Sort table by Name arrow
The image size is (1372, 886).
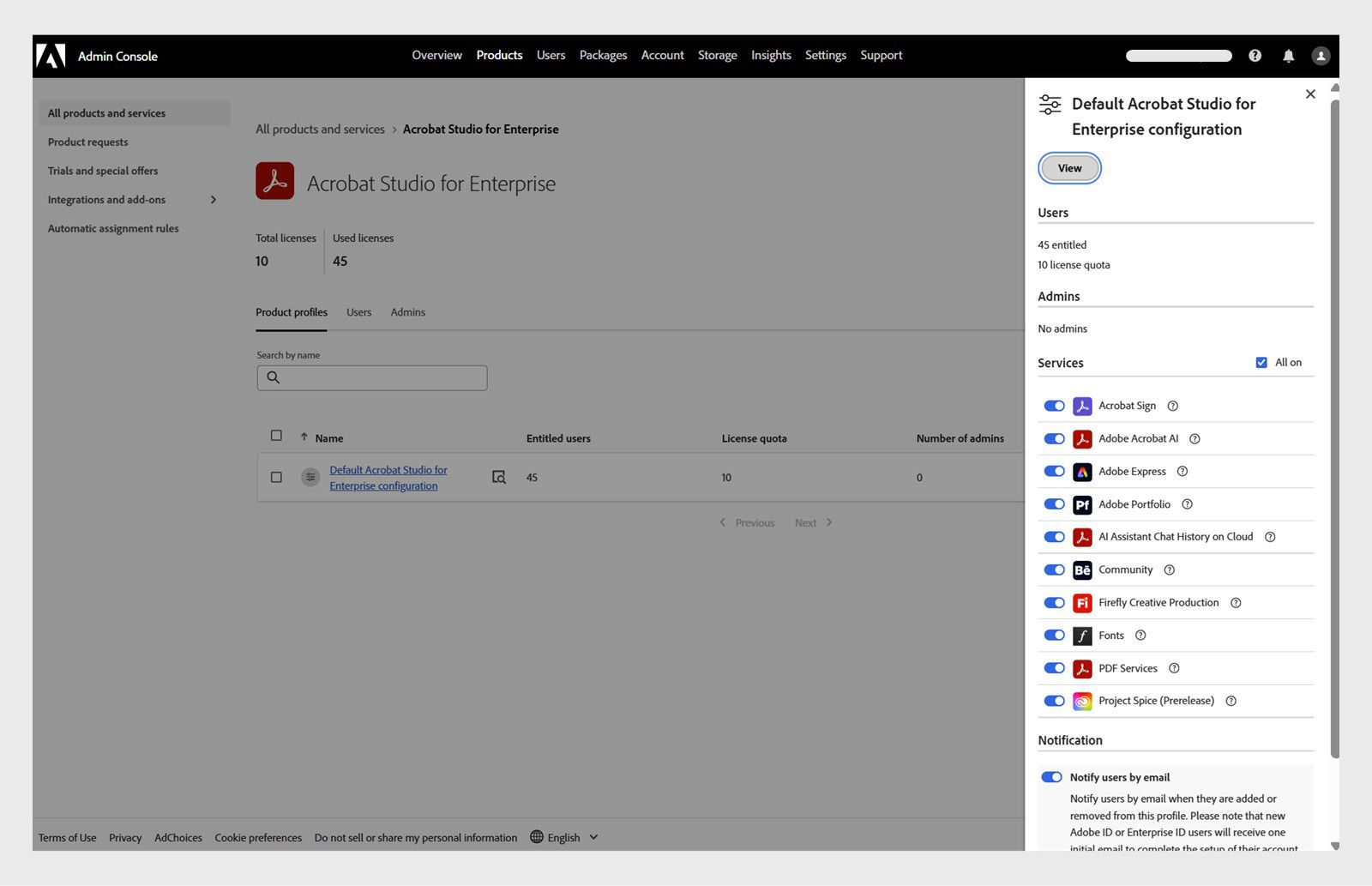[x=304, y=437]
